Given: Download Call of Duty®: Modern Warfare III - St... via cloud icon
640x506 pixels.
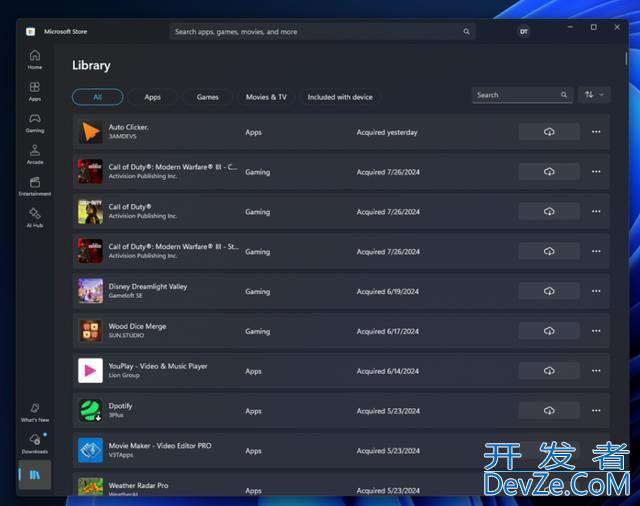Looking at the screenshot, I should click(549, 251).
